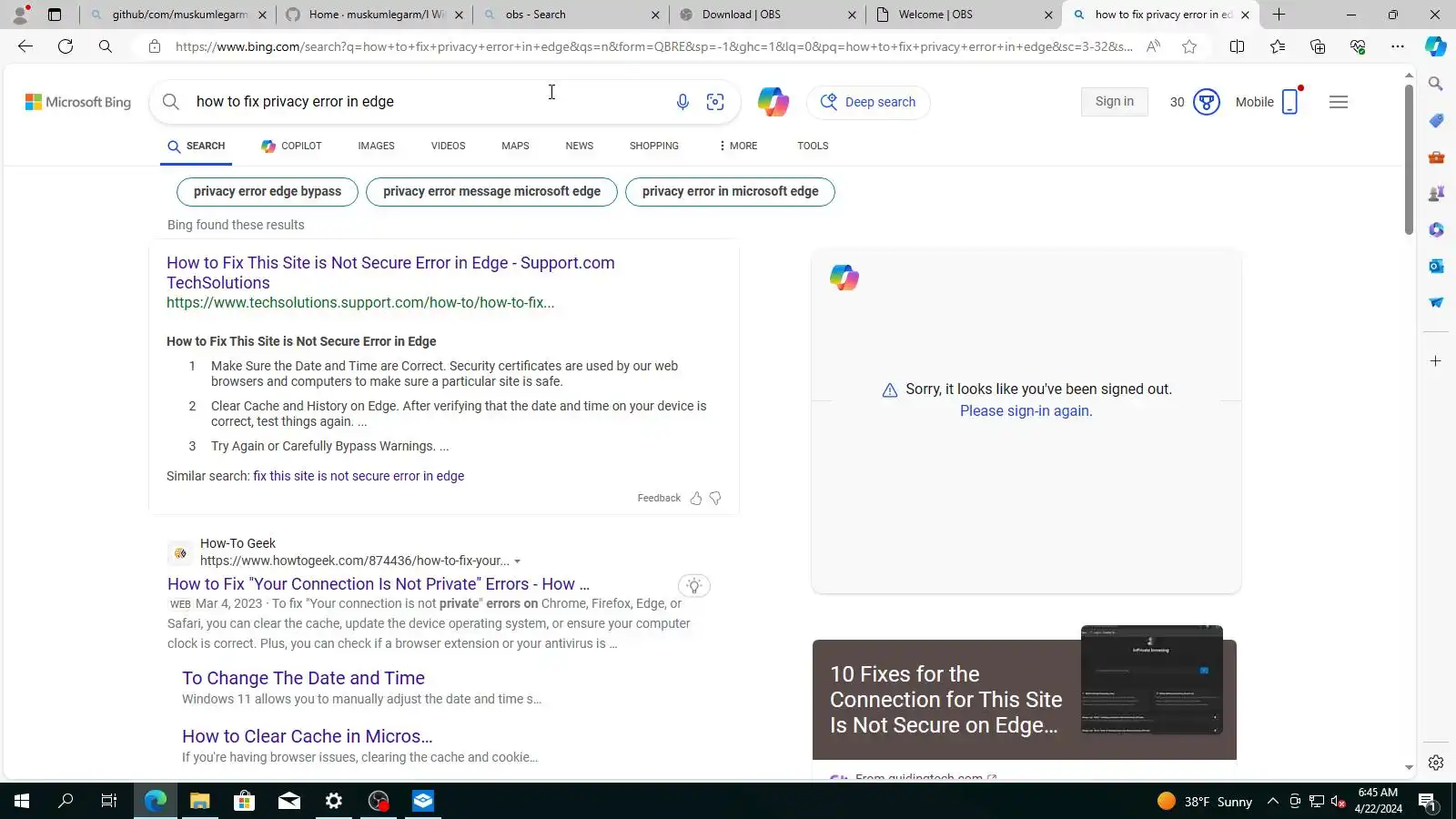Image resolution: width=1456 pixels, height=819 pixels.
Task: Open 'How to Fix This Site is Not Secure' link
Action: click(390, 273)
